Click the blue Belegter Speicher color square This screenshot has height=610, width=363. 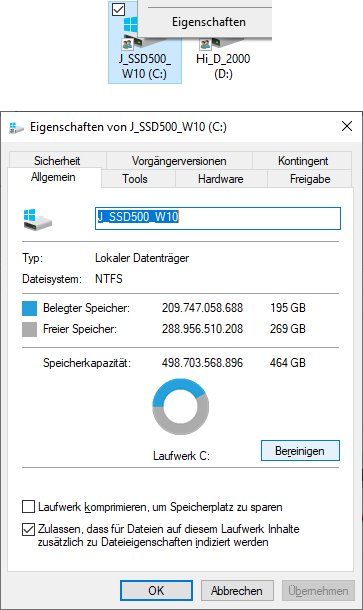[x=30, y=308]
